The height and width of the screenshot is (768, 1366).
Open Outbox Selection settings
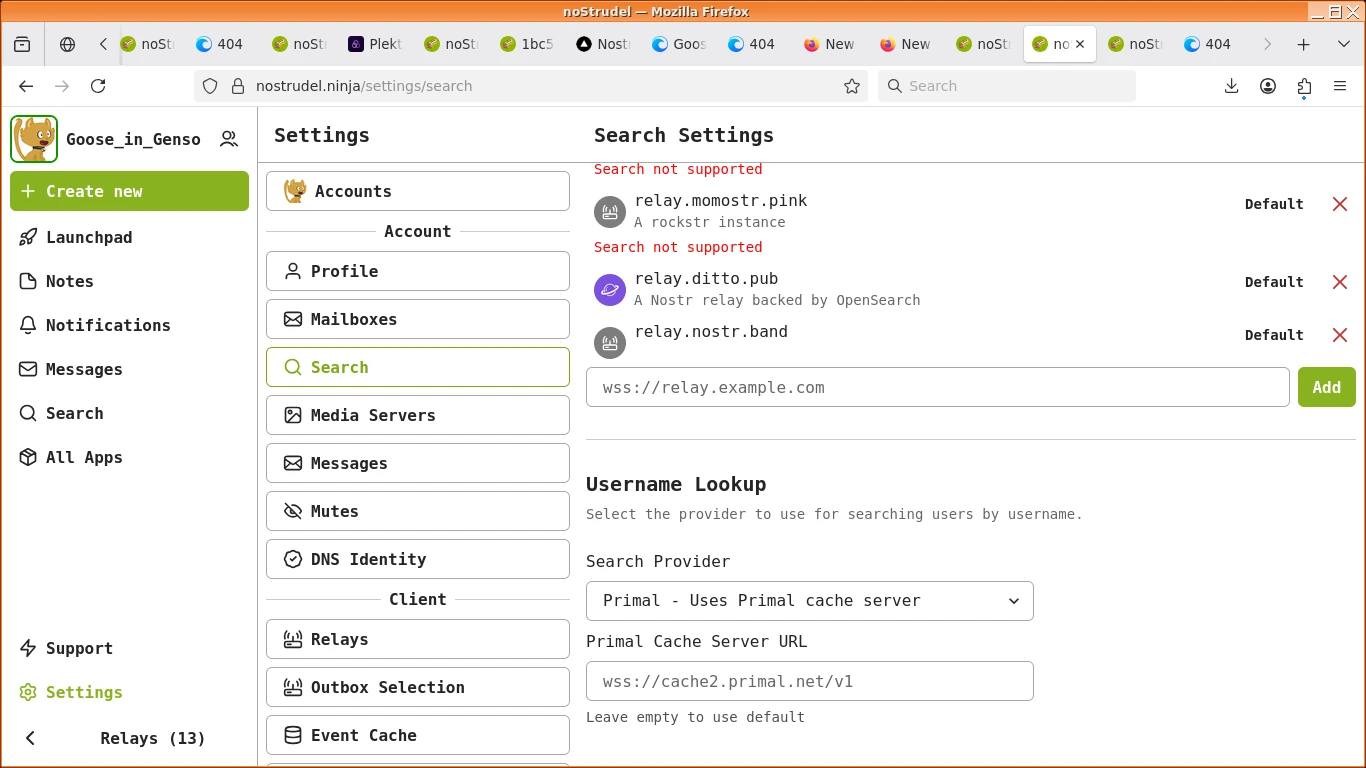418,687
